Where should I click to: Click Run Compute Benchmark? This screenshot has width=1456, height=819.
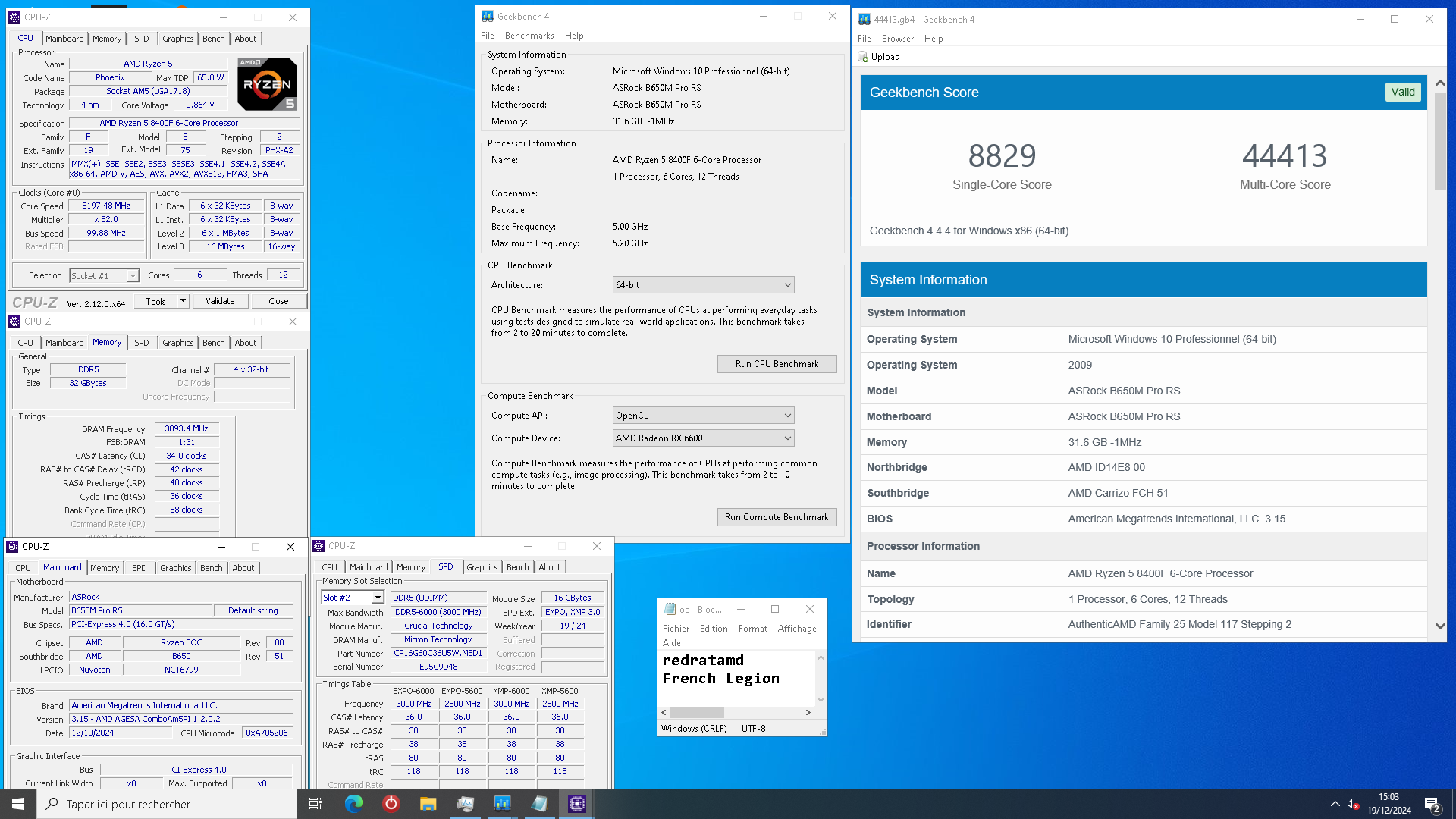[777, 517]
